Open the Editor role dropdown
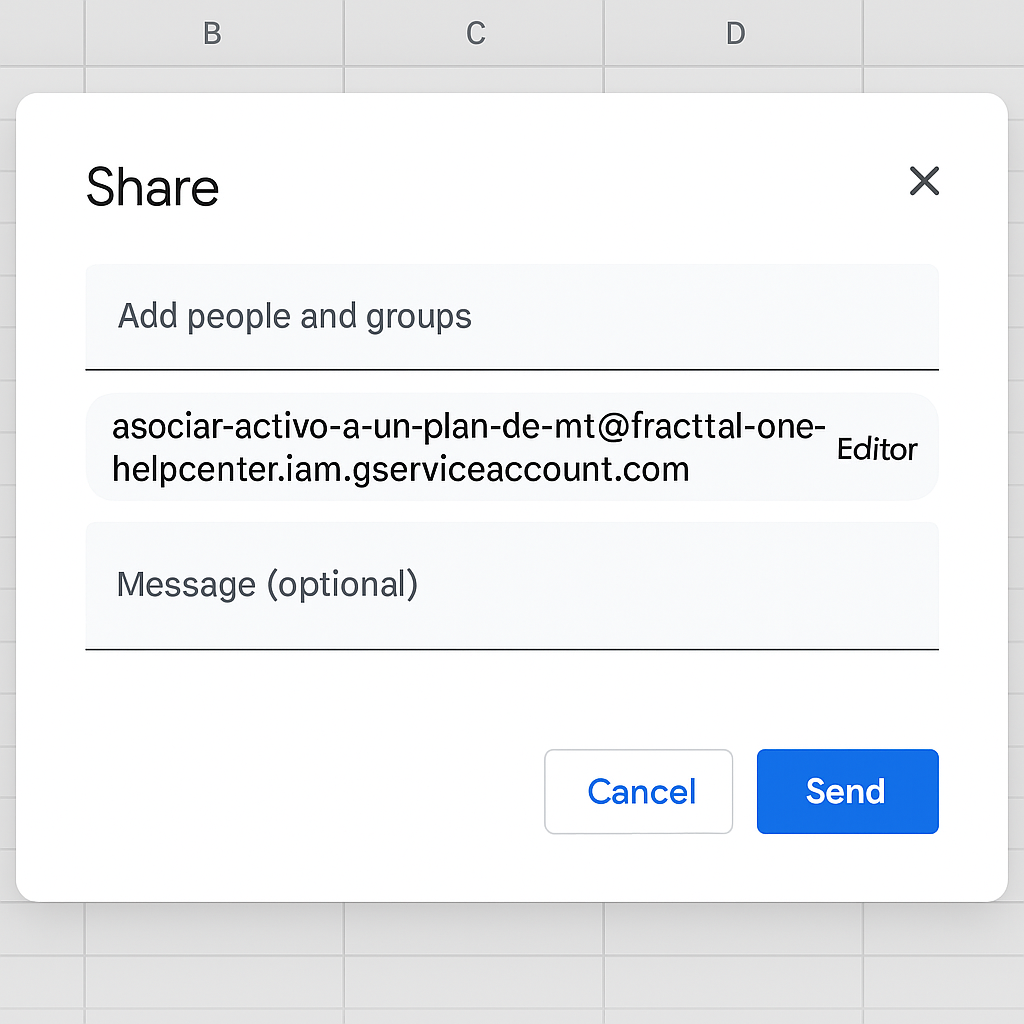 click(x=877, y=449)
